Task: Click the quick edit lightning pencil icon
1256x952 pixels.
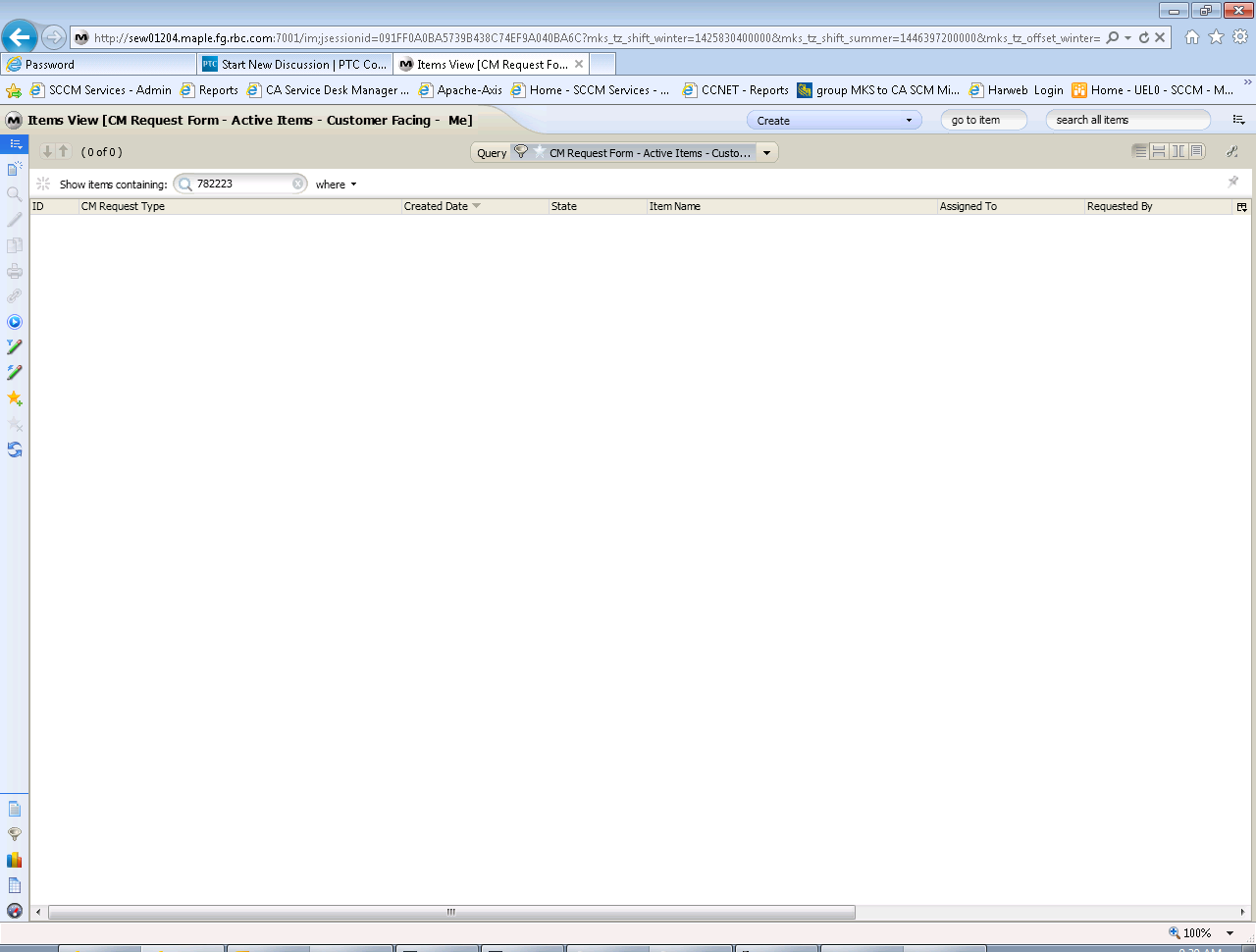Action: 15,373
